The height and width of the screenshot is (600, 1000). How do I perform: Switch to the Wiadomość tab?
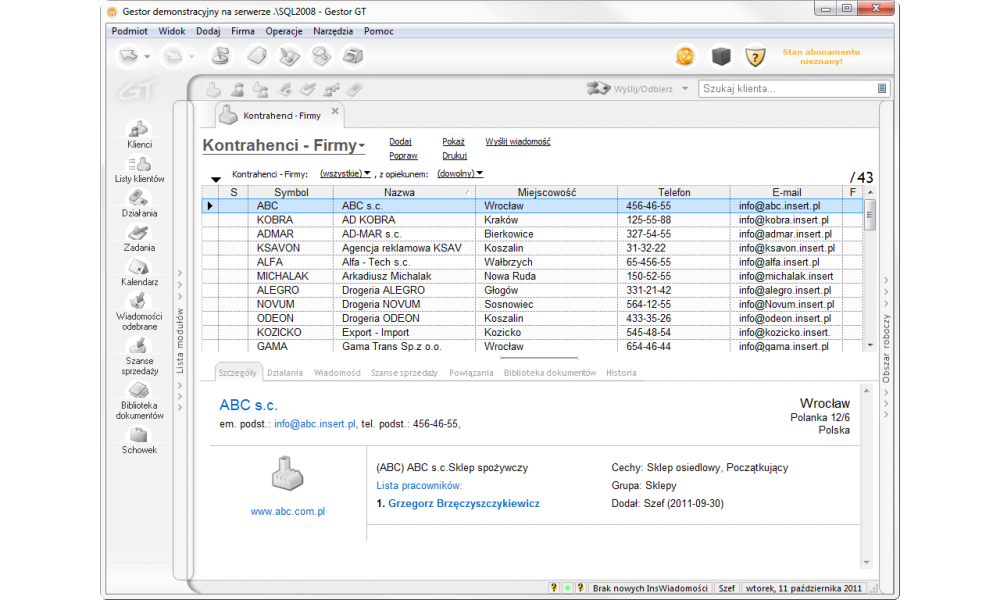[x=337, y=373]
